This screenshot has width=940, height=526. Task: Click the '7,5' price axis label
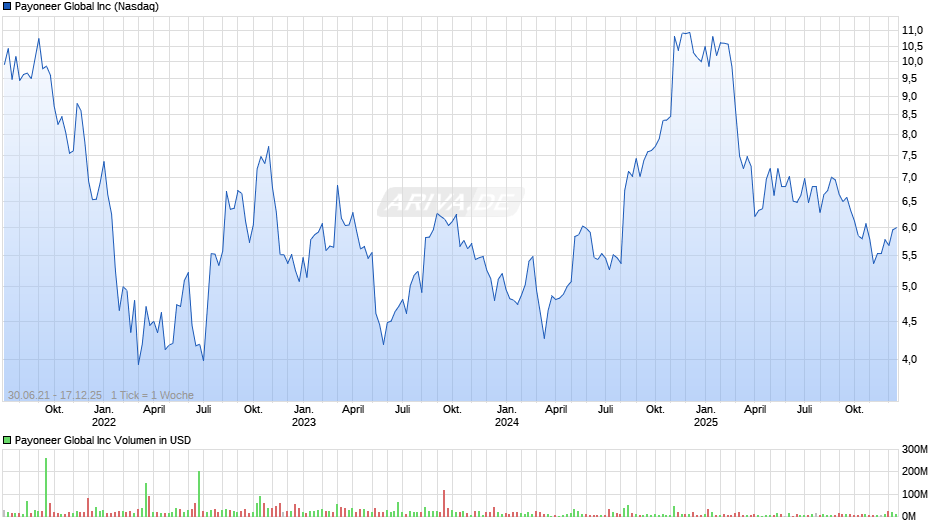pyautogui.click(x=909, y=155)
